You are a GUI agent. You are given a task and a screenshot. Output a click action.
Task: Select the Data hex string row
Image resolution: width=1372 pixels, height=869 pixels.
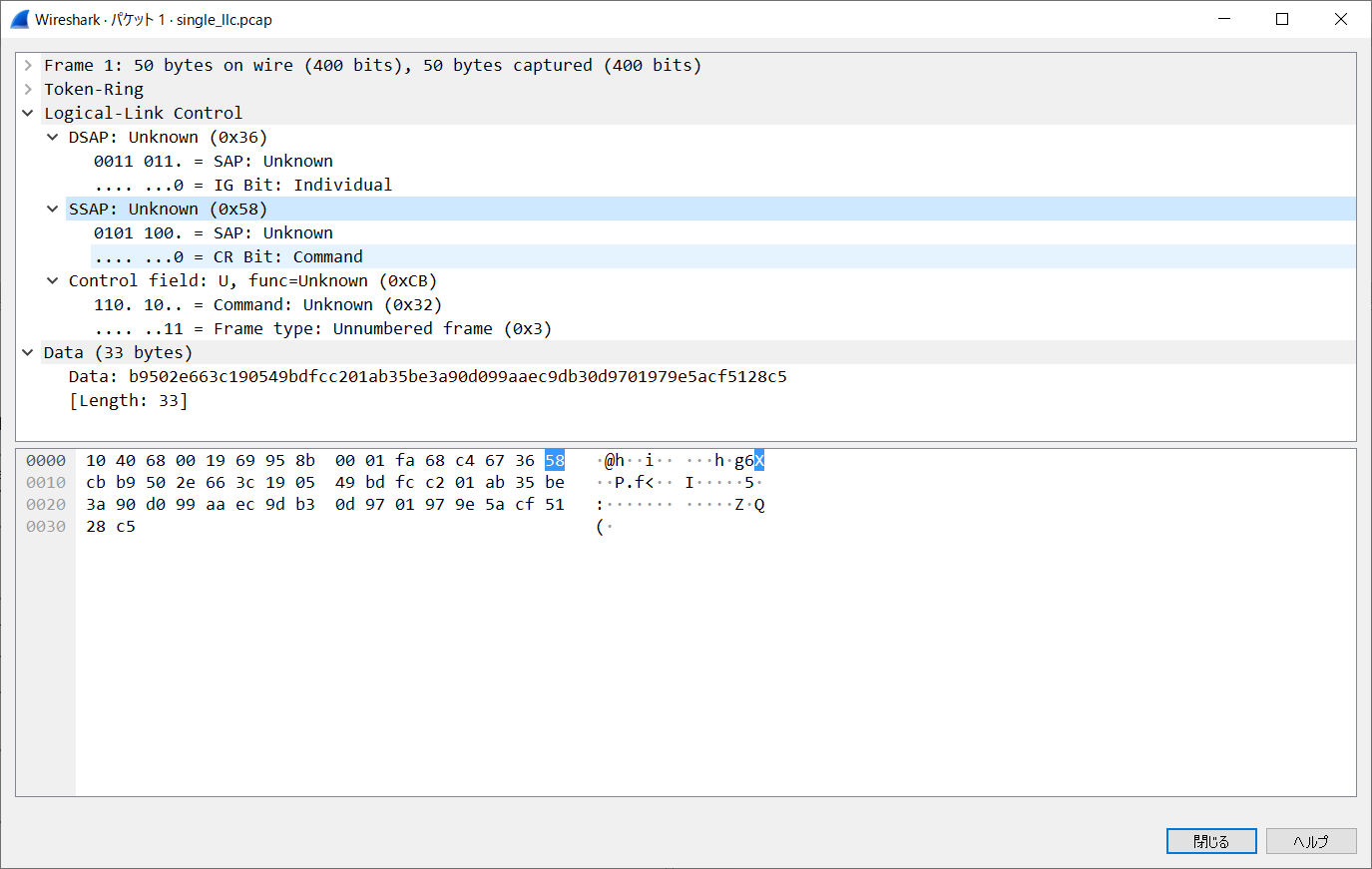(x=427, y=377)
